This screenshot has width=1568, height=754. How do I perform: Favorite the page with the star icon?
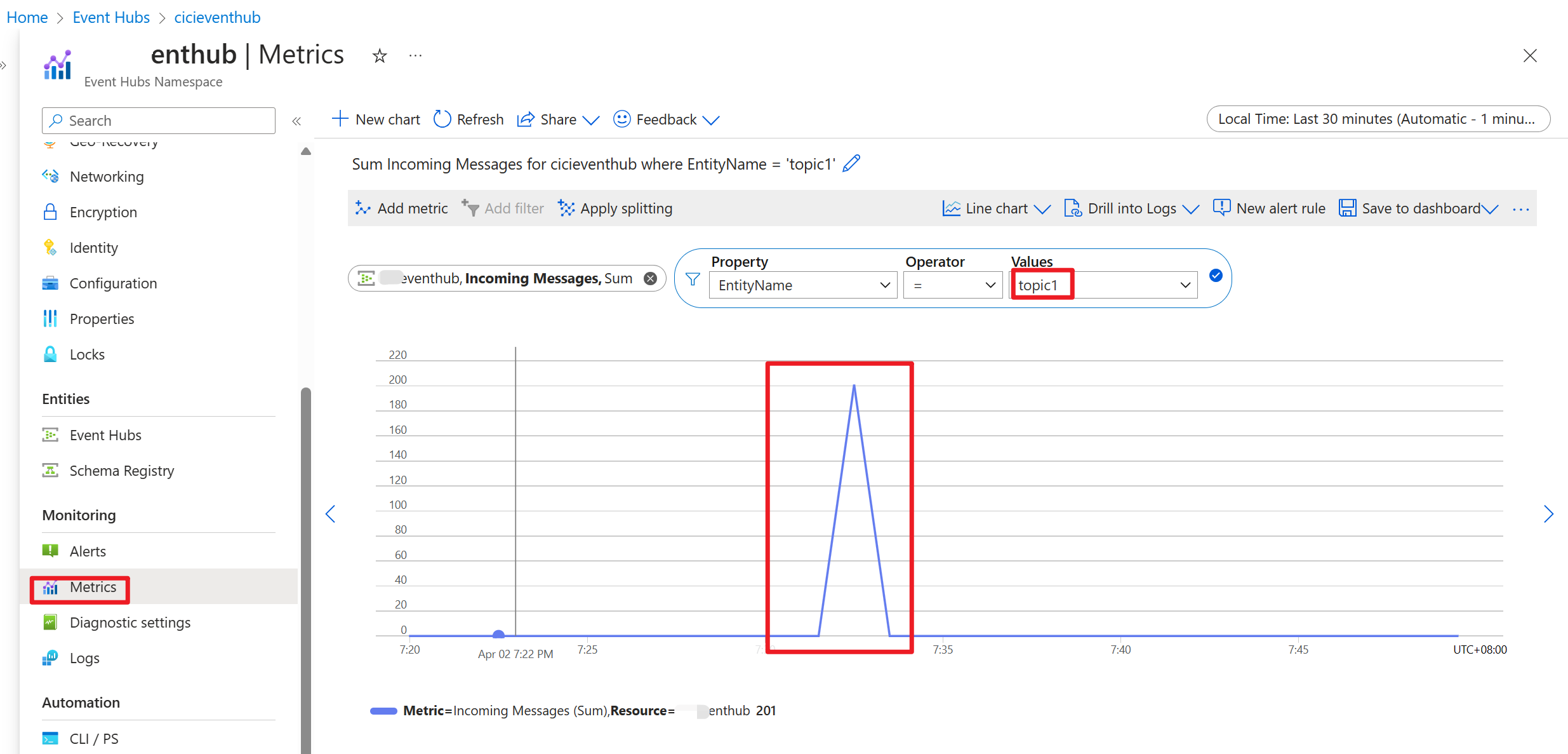click(x=380, y=56)
